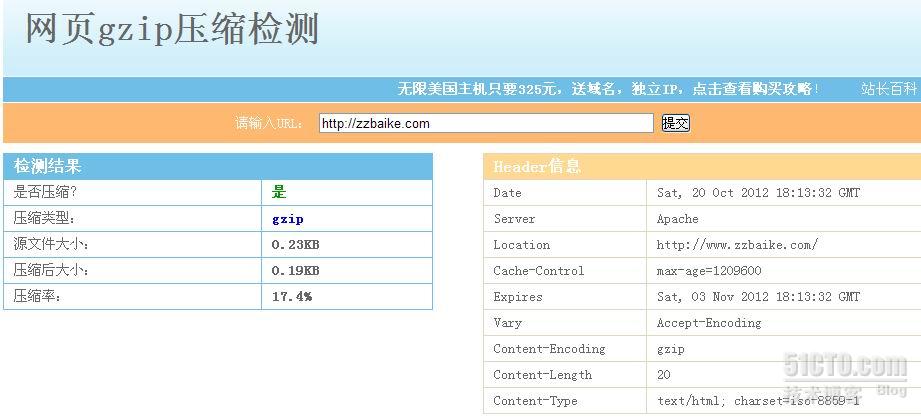Click the 提交 submit button

(675, 123)
